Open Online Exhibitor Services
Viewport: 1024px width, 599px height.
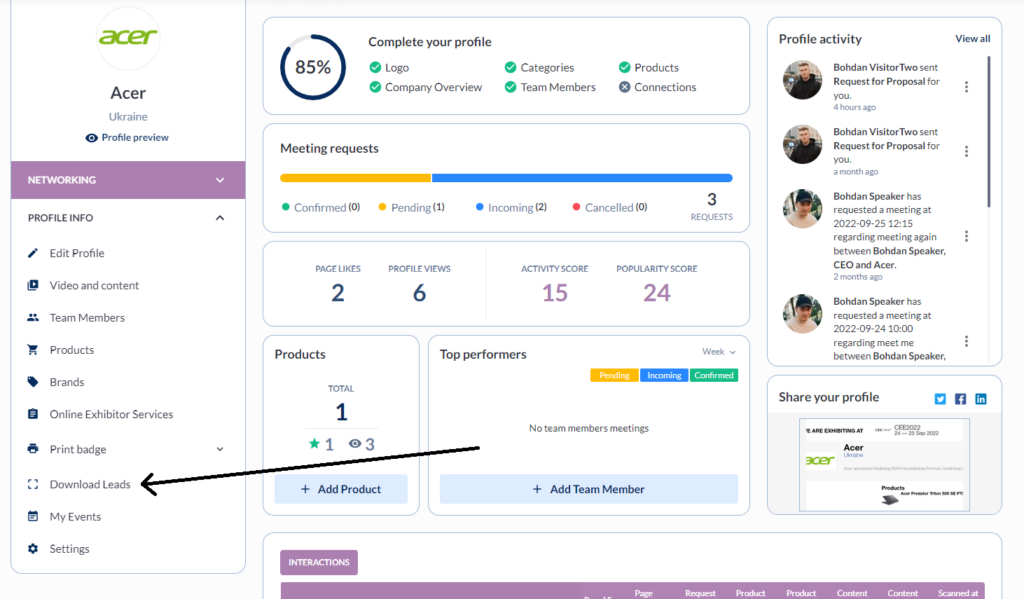coord(111,414)
